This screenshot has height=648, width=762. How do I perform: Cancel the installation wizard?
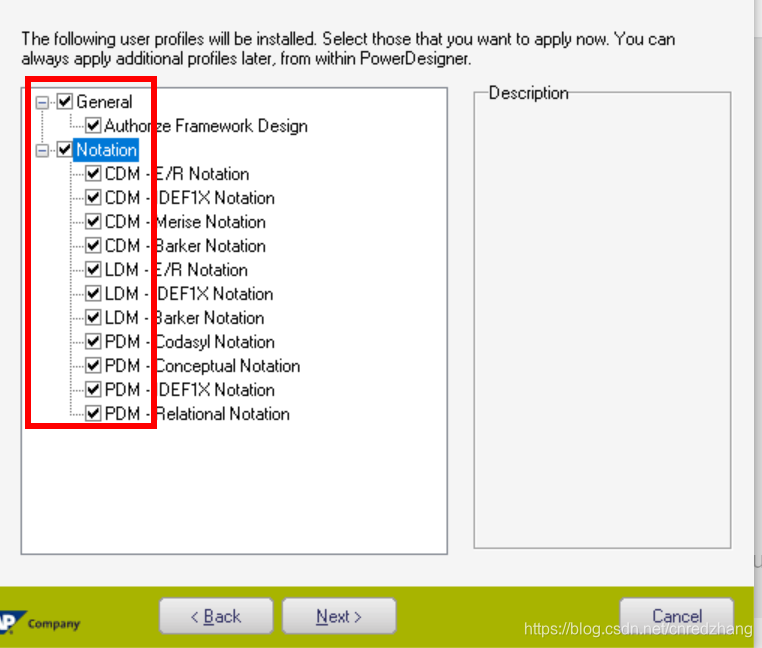676,616
